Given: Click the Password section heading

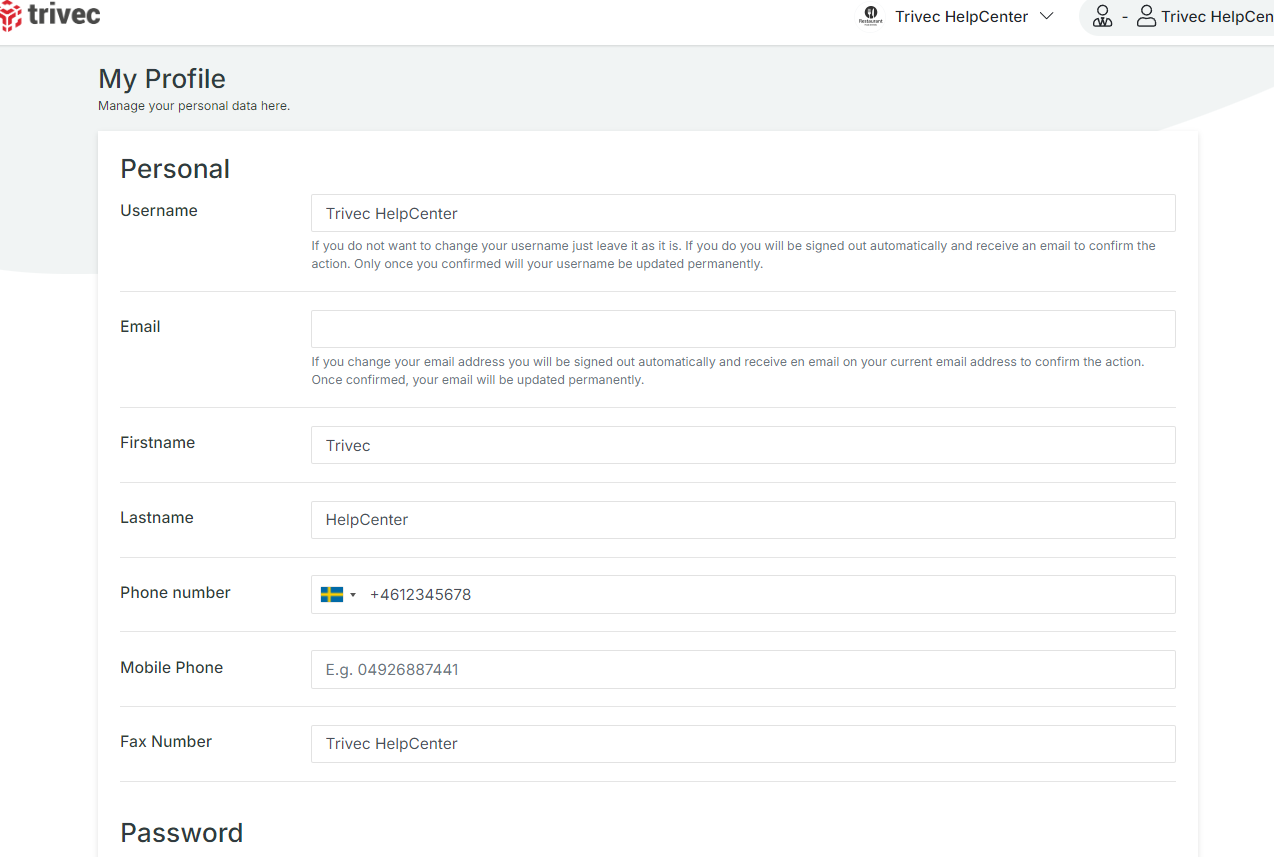Looking at the screenshot, I should point(181,833).
